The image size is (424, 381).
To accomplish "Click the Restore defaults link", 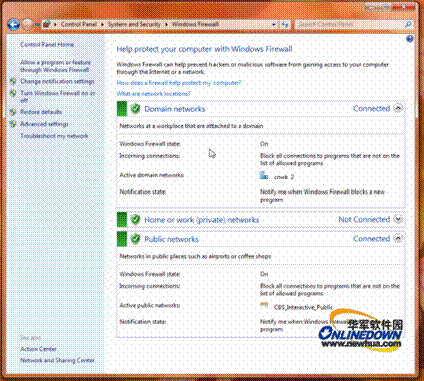I will [x=41, y=112].
